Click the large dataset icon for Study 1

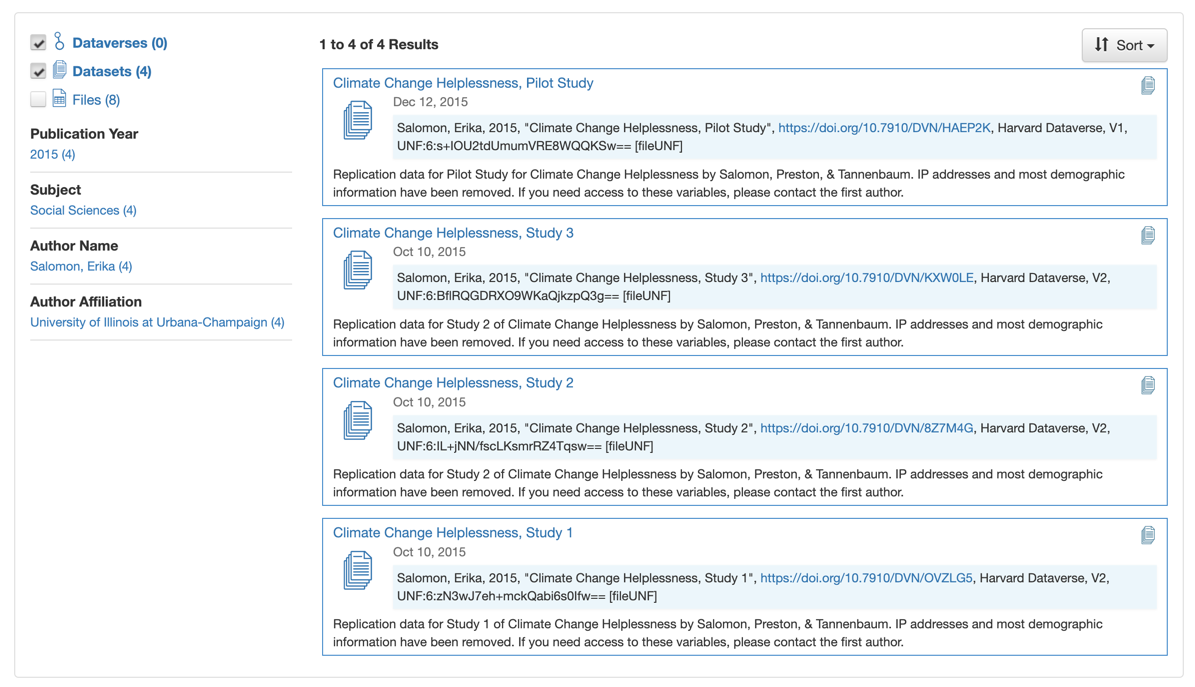pyautogui.click(x=357, y=570)
